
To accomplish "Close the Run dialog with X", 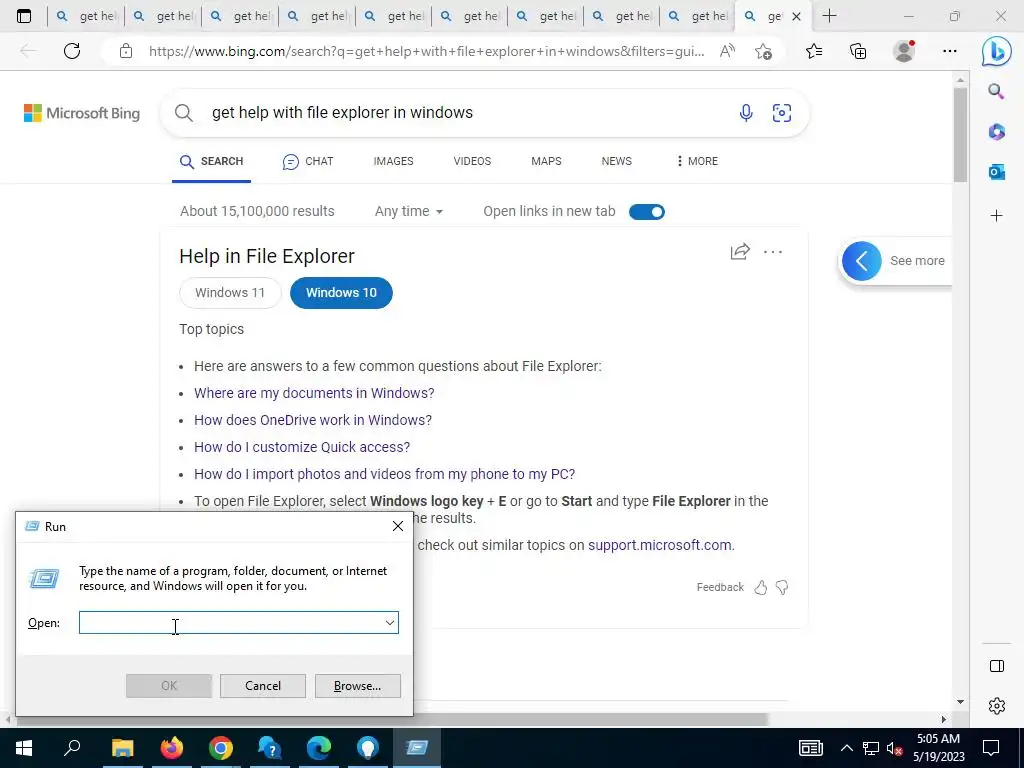I will (397, 526).
